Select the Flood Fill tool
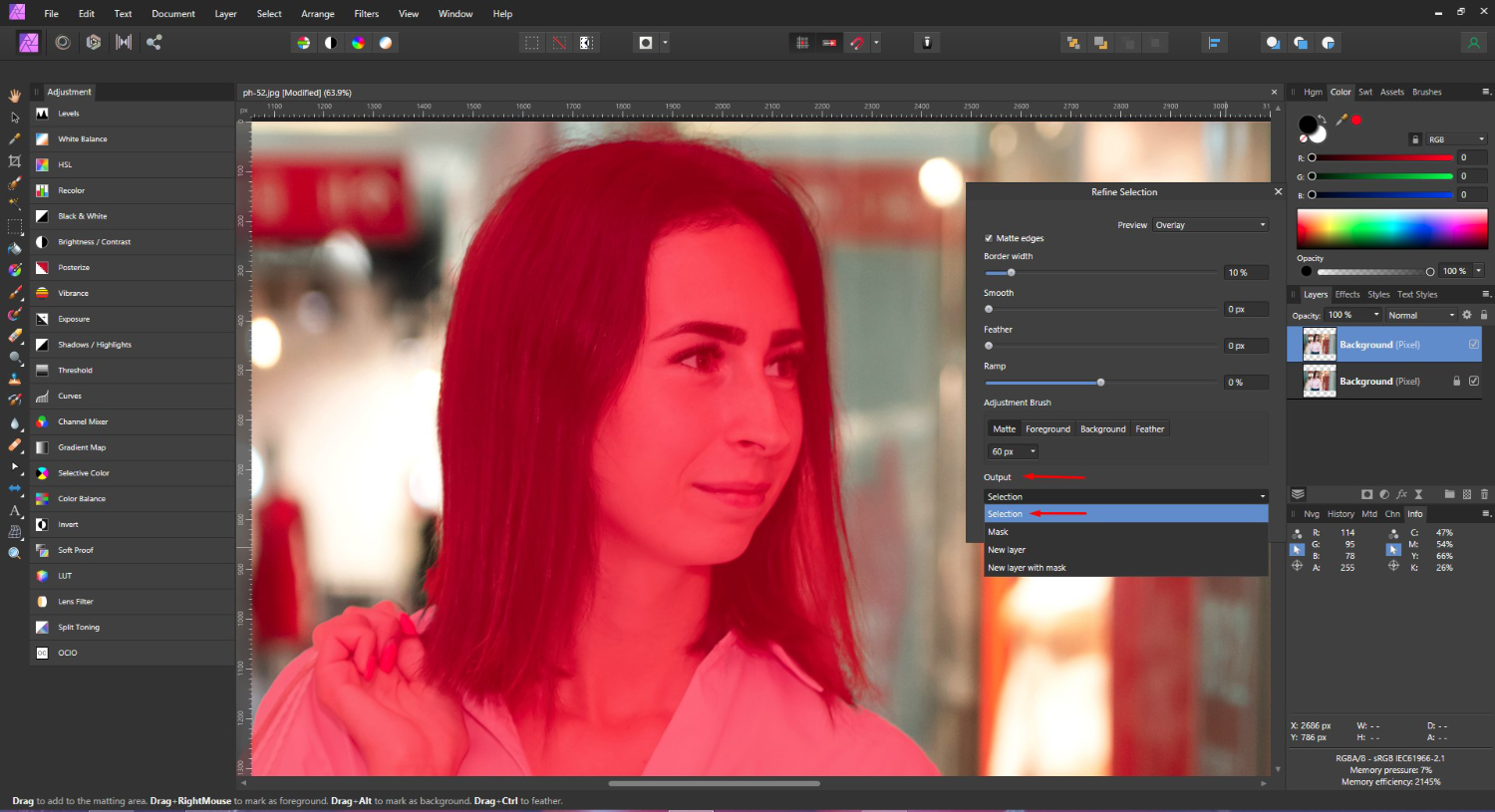 [x=14, y=249]
